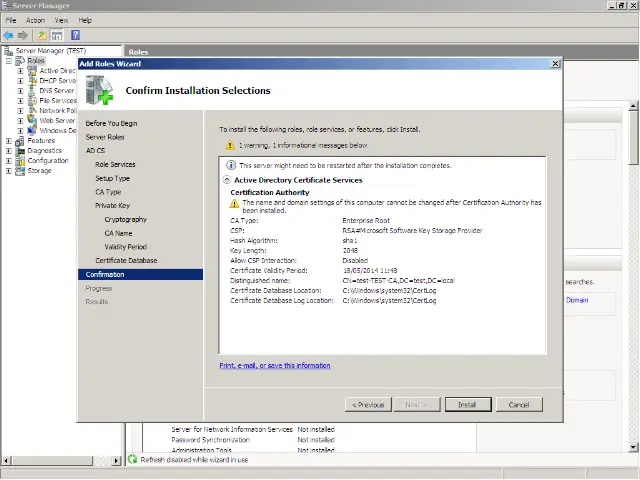Go to the Validity Period step
The width and height of the screenshot is (640, 480).
(126, 247)
